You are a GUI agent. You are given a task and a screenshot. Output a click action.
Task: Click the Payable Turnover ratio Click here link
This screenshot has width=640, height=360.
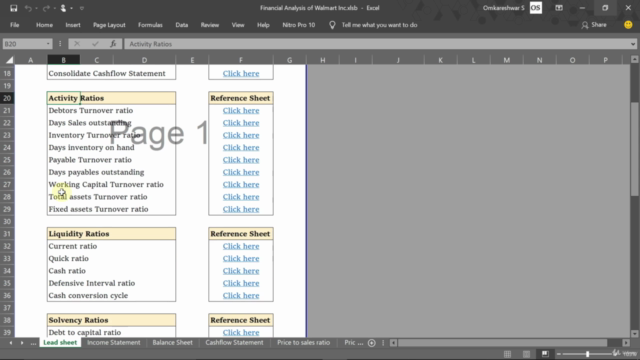(241, 160)
